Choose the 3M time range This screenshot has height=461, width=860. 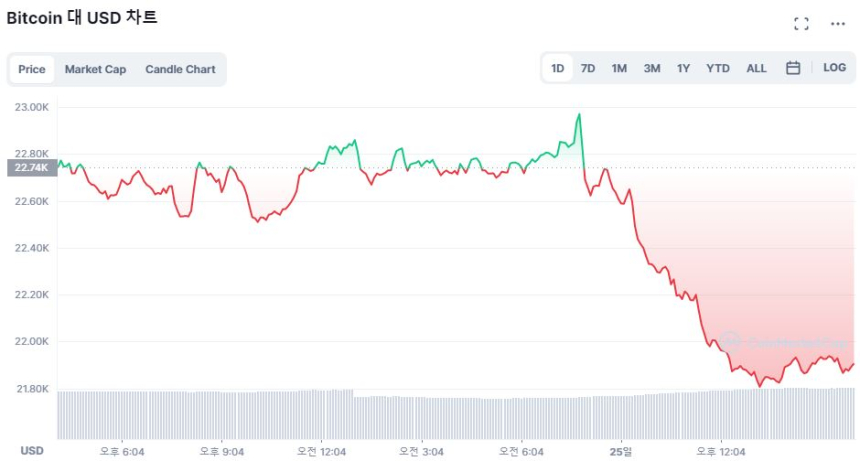point(652,68)
